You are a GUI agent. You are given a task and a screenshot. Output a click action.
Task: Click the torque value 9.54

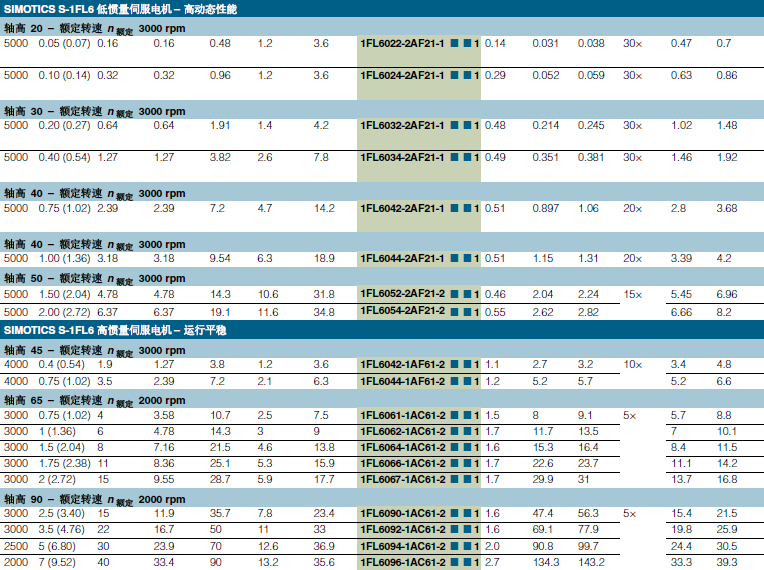point(220,259)
